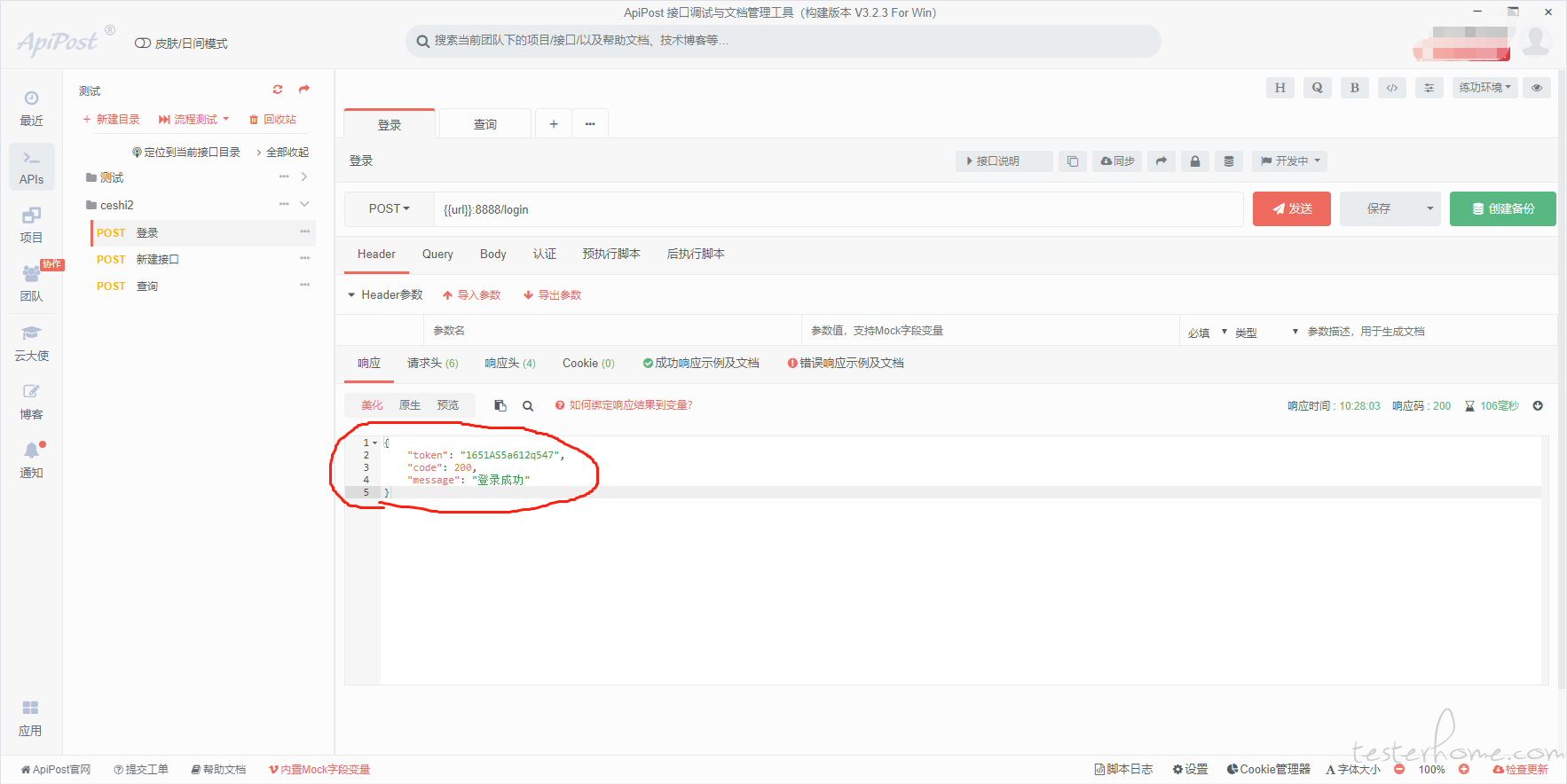The image size is (1567, 784).
Task: Open the POST method dropdown
Action: click(x=390, y=209)
